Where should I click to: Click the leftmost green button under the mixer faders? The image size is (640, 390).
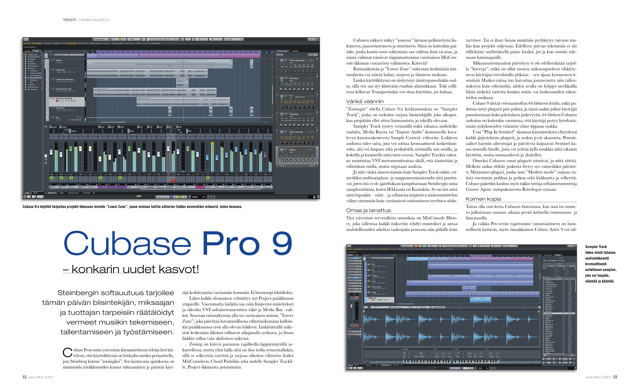51,178
